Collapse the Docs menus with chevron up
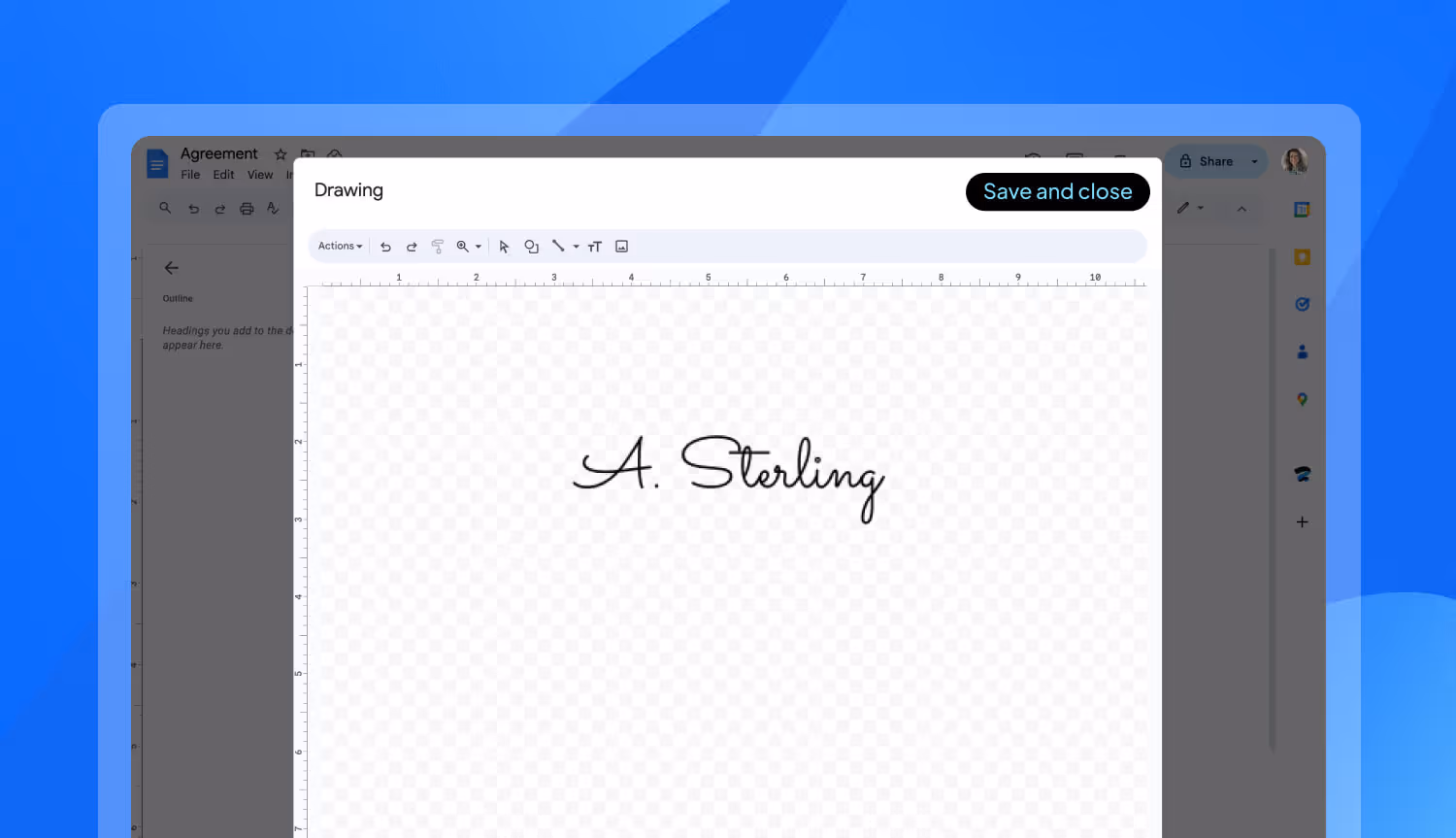Image resolution: width=1456 pixels, height=838 pixels. pyautogui.click(x=1241, y=209)
